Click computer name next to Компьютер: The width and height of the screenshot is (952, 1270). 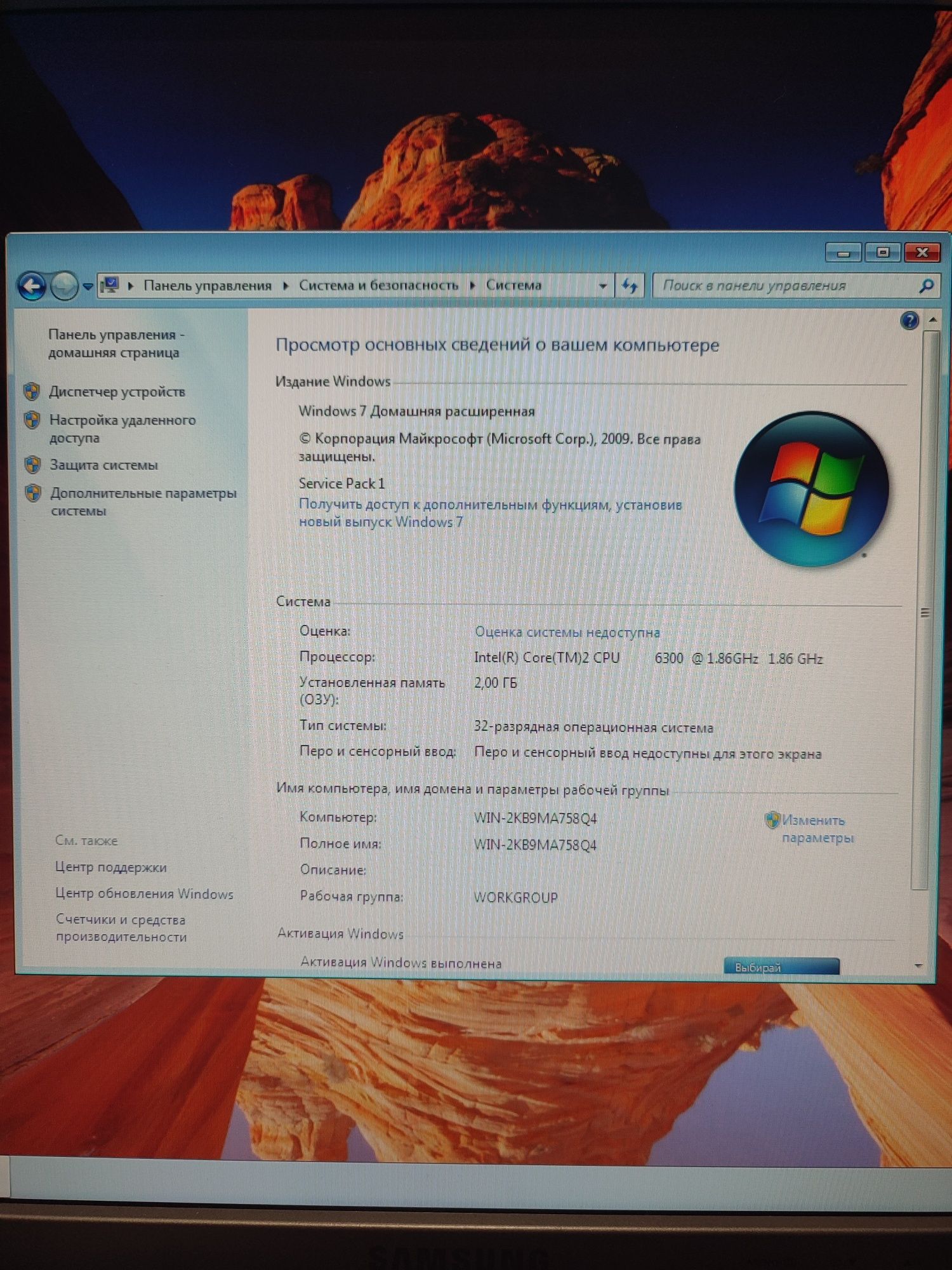point(535,819)
